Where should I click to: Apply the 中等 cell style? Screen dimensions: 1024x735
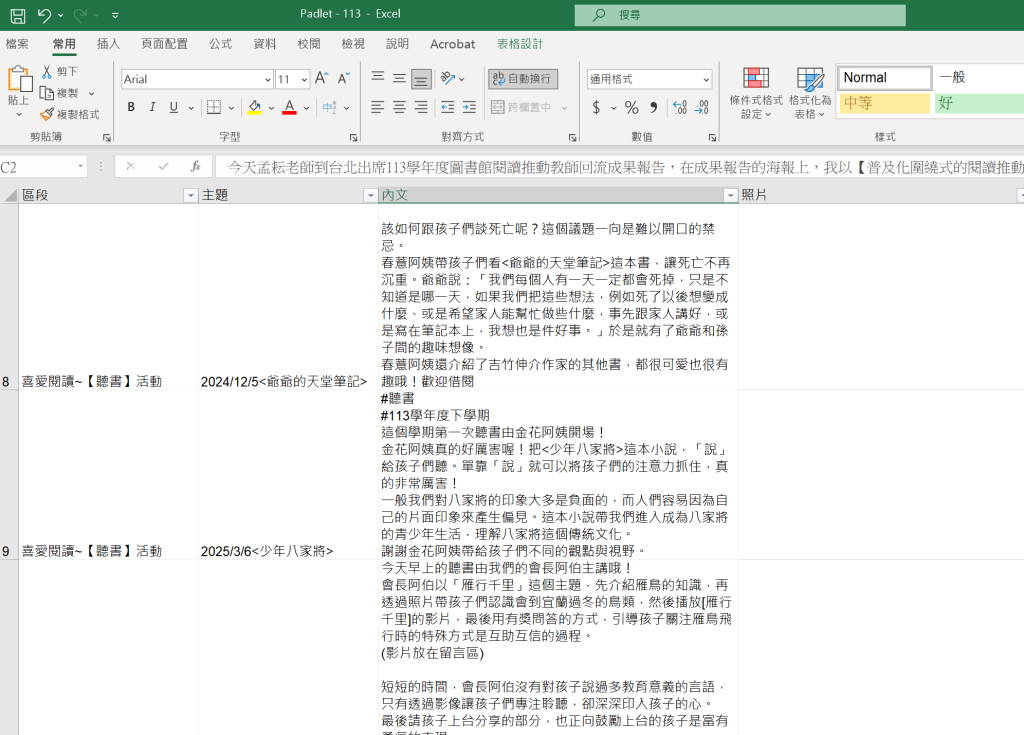[884, 103]
